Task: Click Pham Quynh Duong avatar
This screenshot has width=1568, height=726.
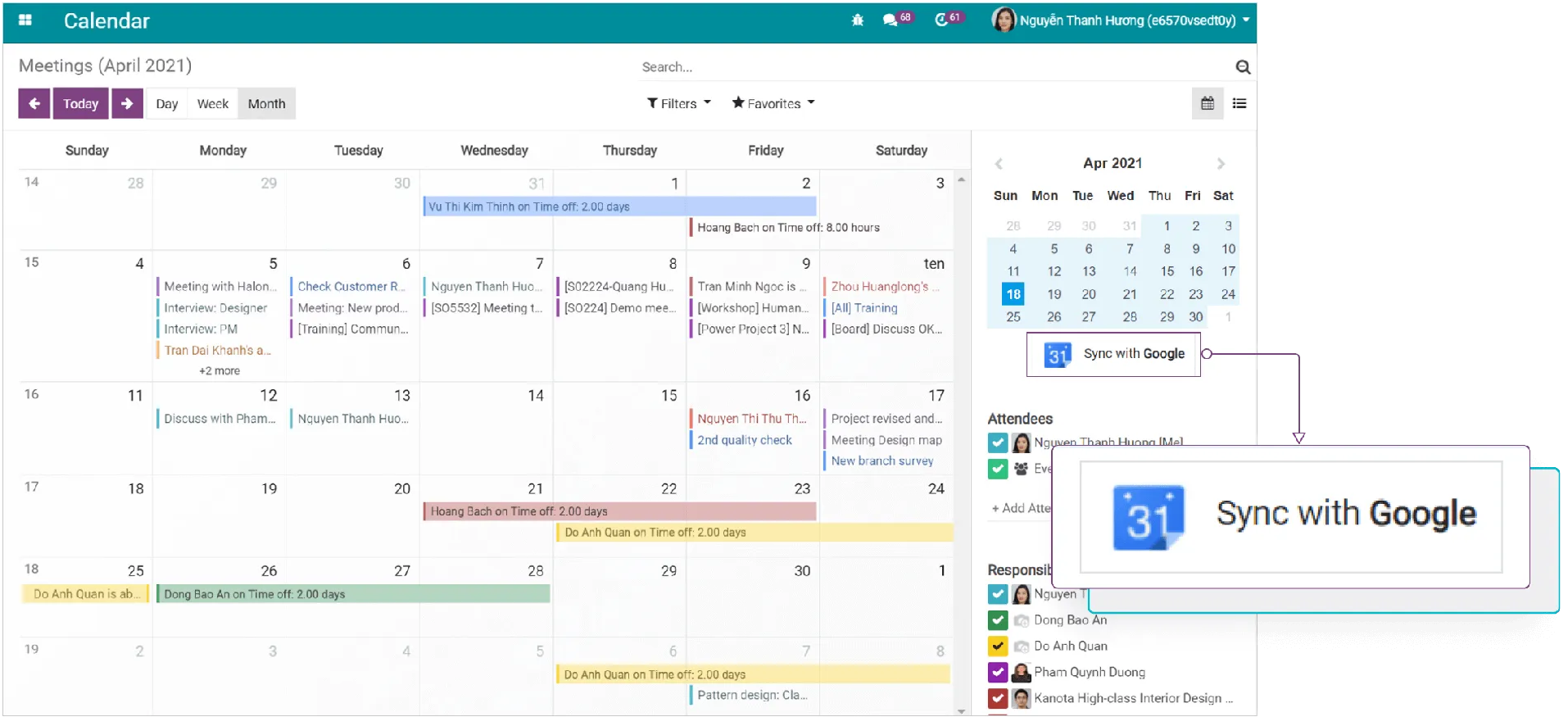Action: 1021,673
